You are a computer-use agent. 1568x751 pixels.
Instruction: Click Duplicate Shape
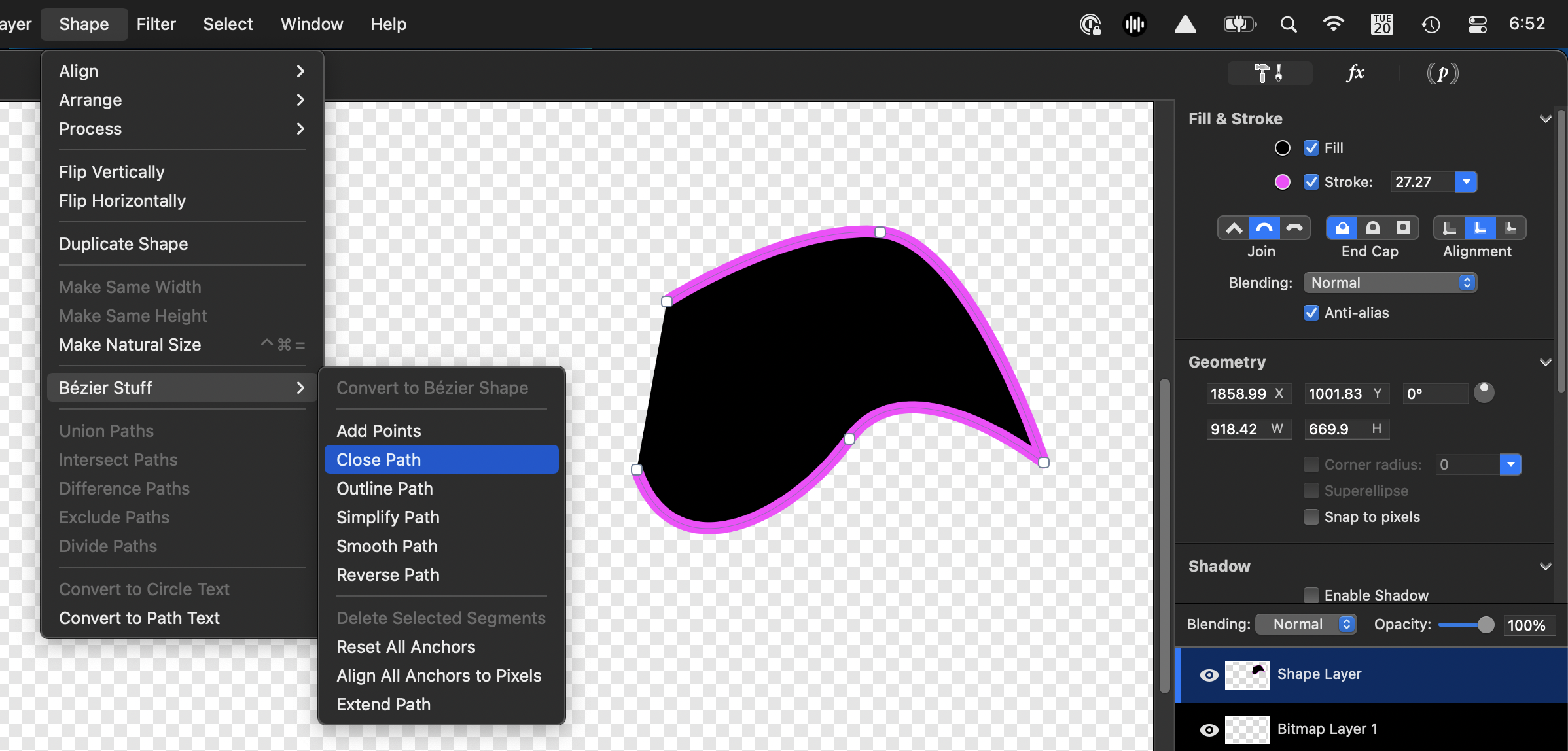[123, 243]
